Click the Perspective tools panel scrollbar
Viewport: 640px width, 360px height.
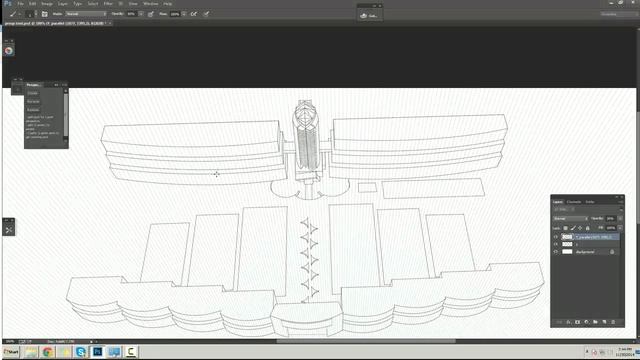[66, 116]
